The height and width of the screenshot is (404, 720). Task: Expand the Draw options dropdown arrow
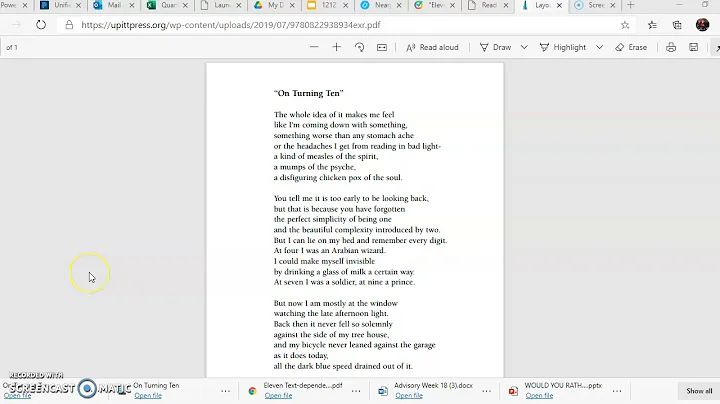(524, 47)
